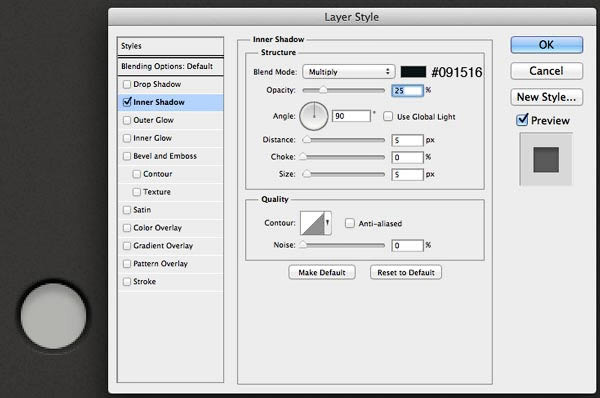Viewport: 600px width, 398px height.
Task: Click the OK button
Action: (546, 45)
